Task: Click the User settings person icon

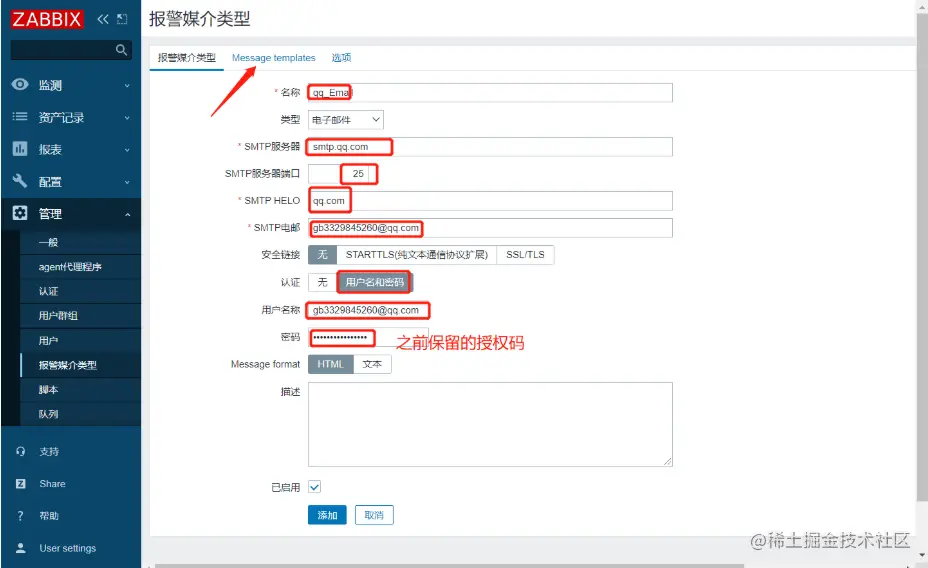Action: click(21, 548)
